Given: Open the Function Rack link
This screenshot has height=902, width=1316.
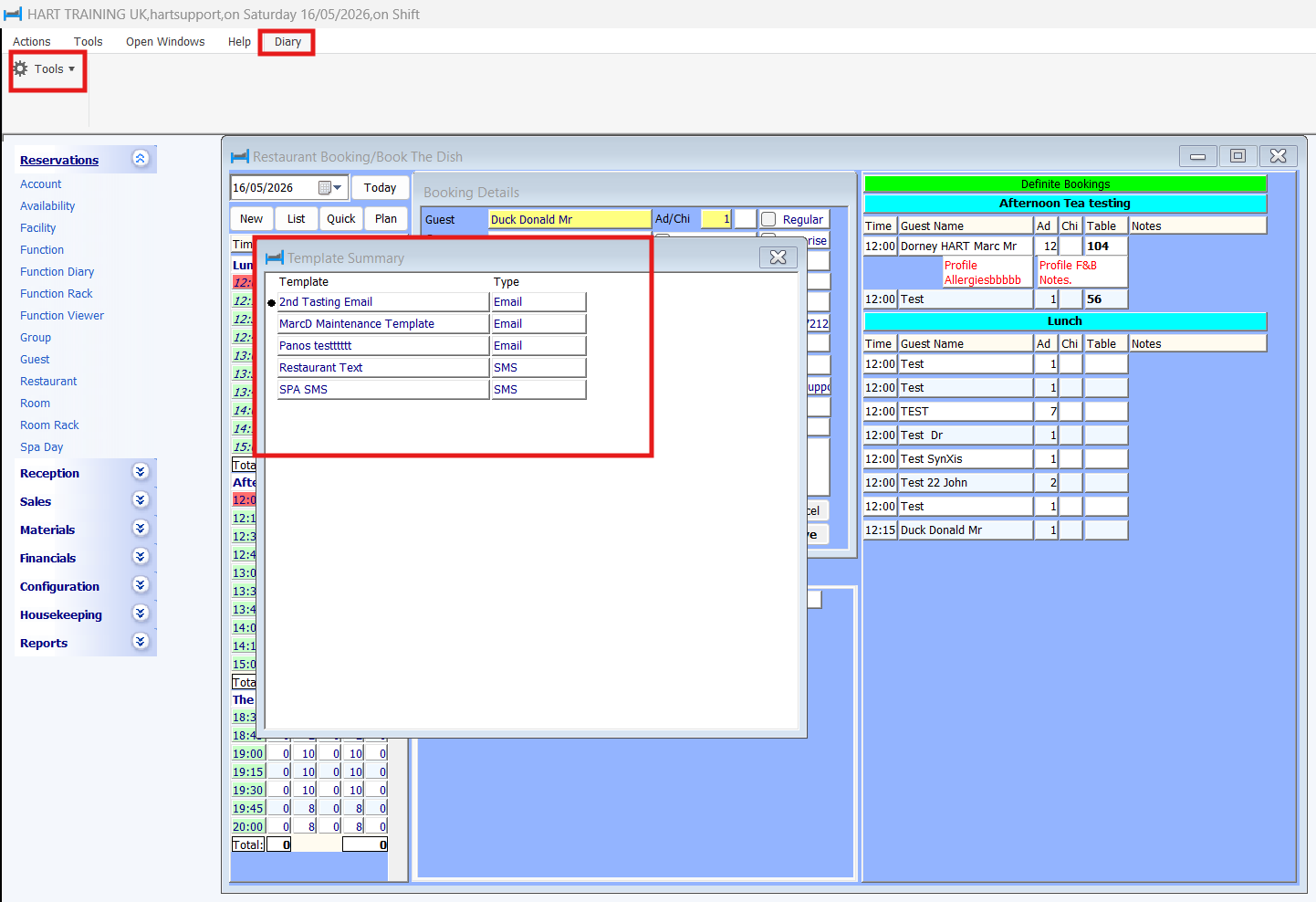Looking at the screenshot, I should pos(57,294).
